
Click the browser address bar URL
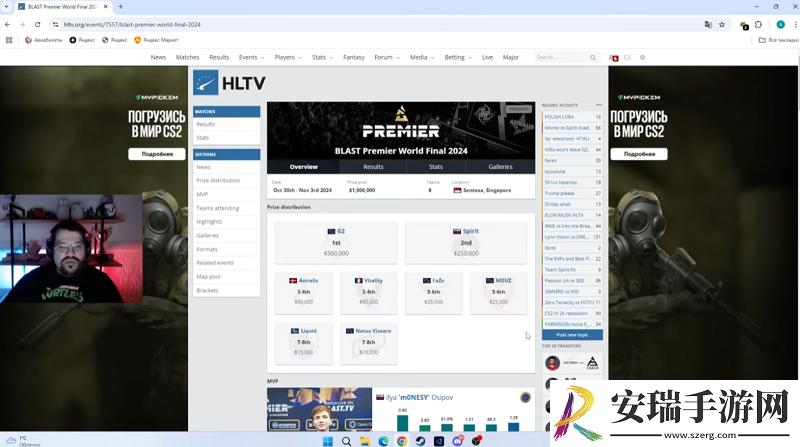(132, 24)
